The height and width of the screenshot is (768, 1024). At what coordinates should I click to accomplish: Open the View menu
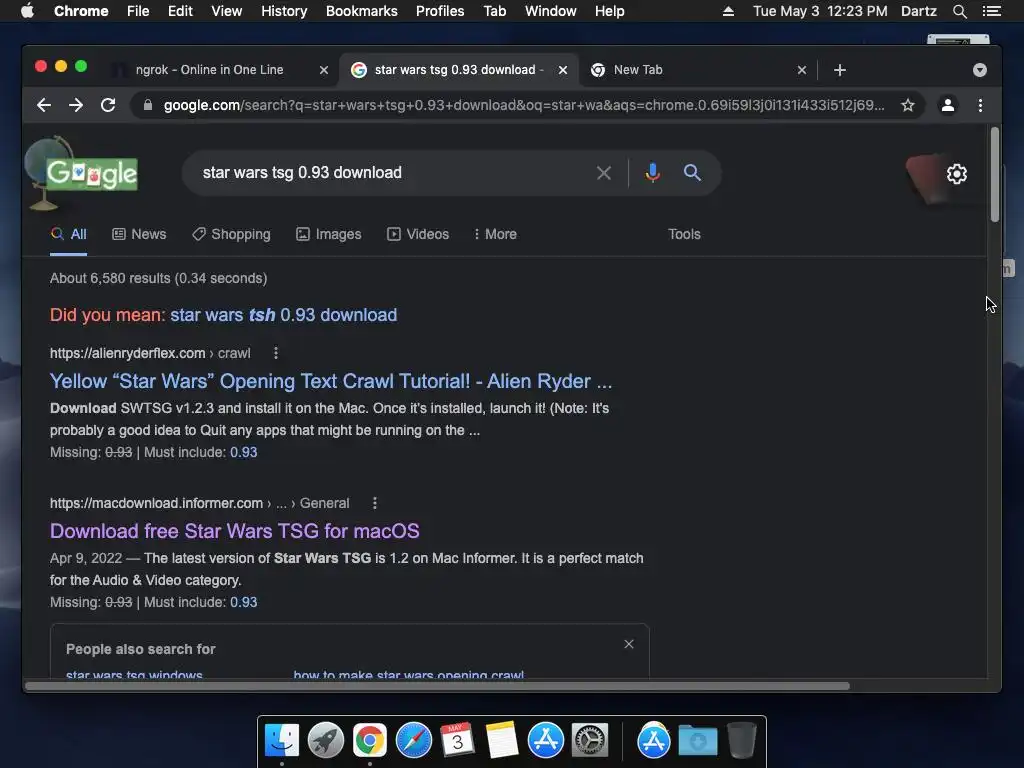pyautogui.click(x=227, y=11)
